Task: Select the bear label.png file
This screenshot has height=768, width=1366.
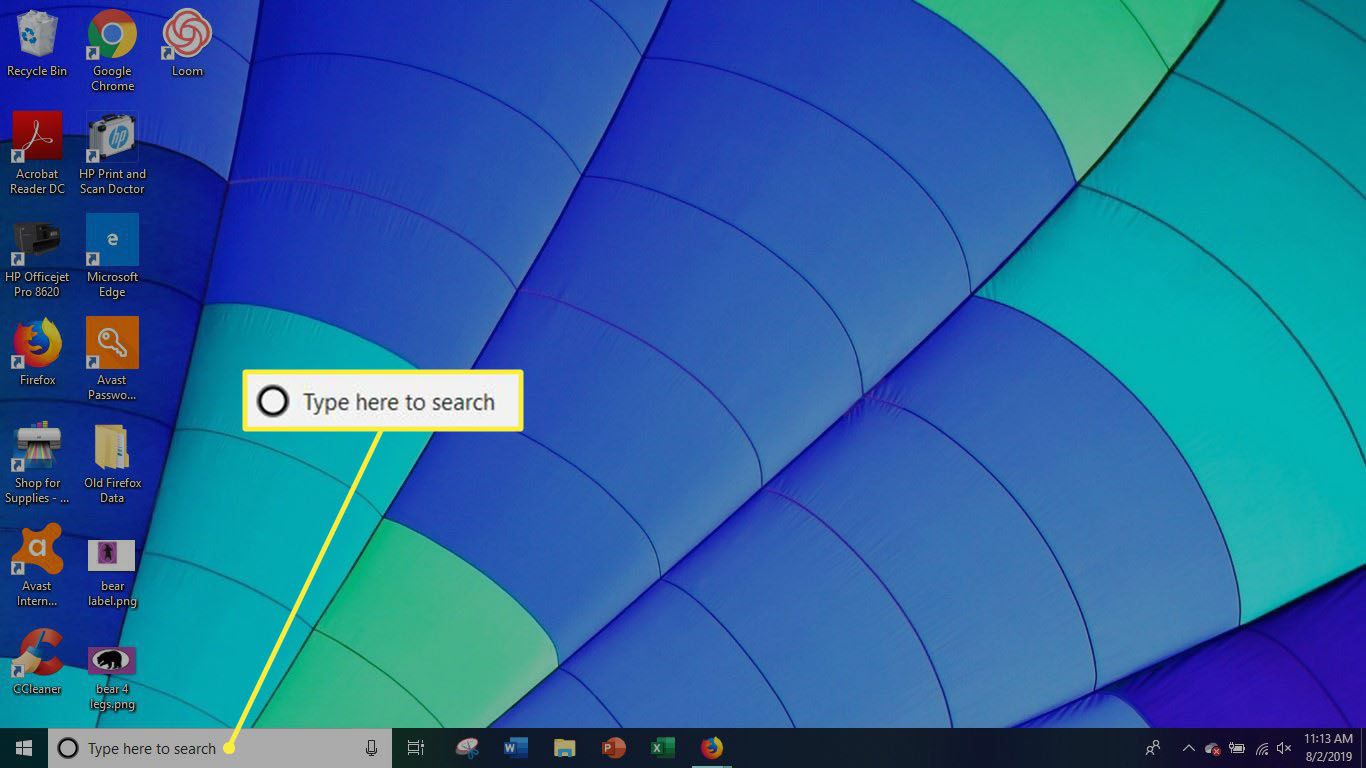Action: (x=112, y=572)
